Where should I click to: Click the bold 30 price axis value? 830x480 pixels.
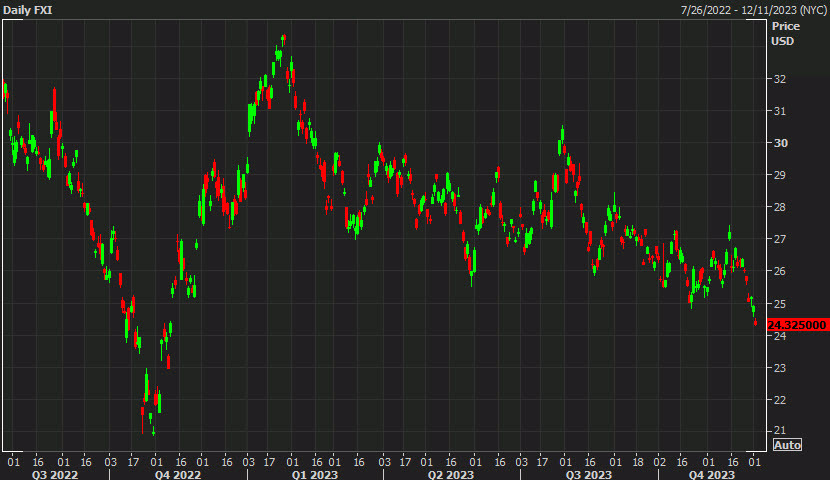click(780, 143)
